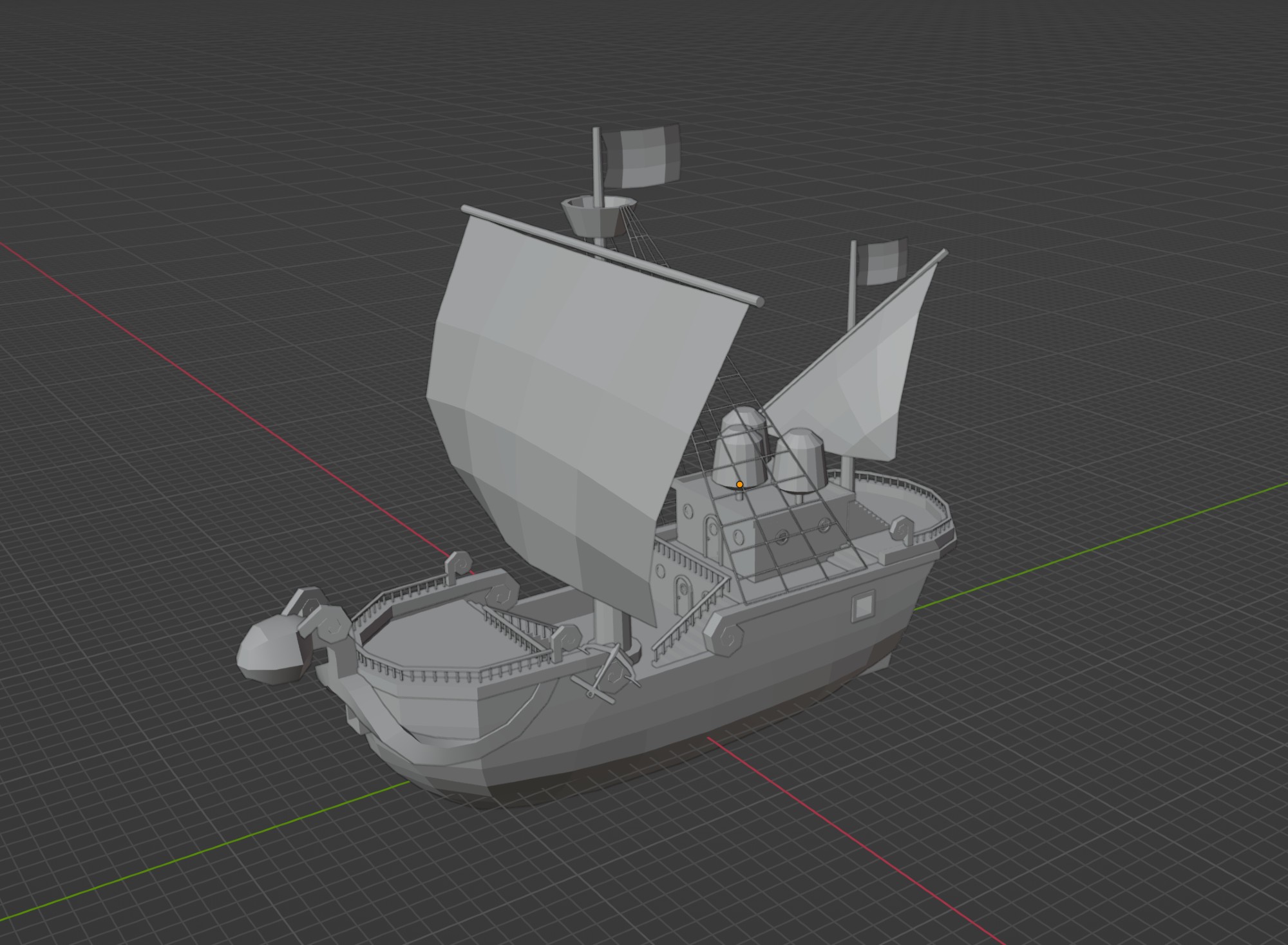
Task: Click the orange object origin dot
Action: [739, 484]
